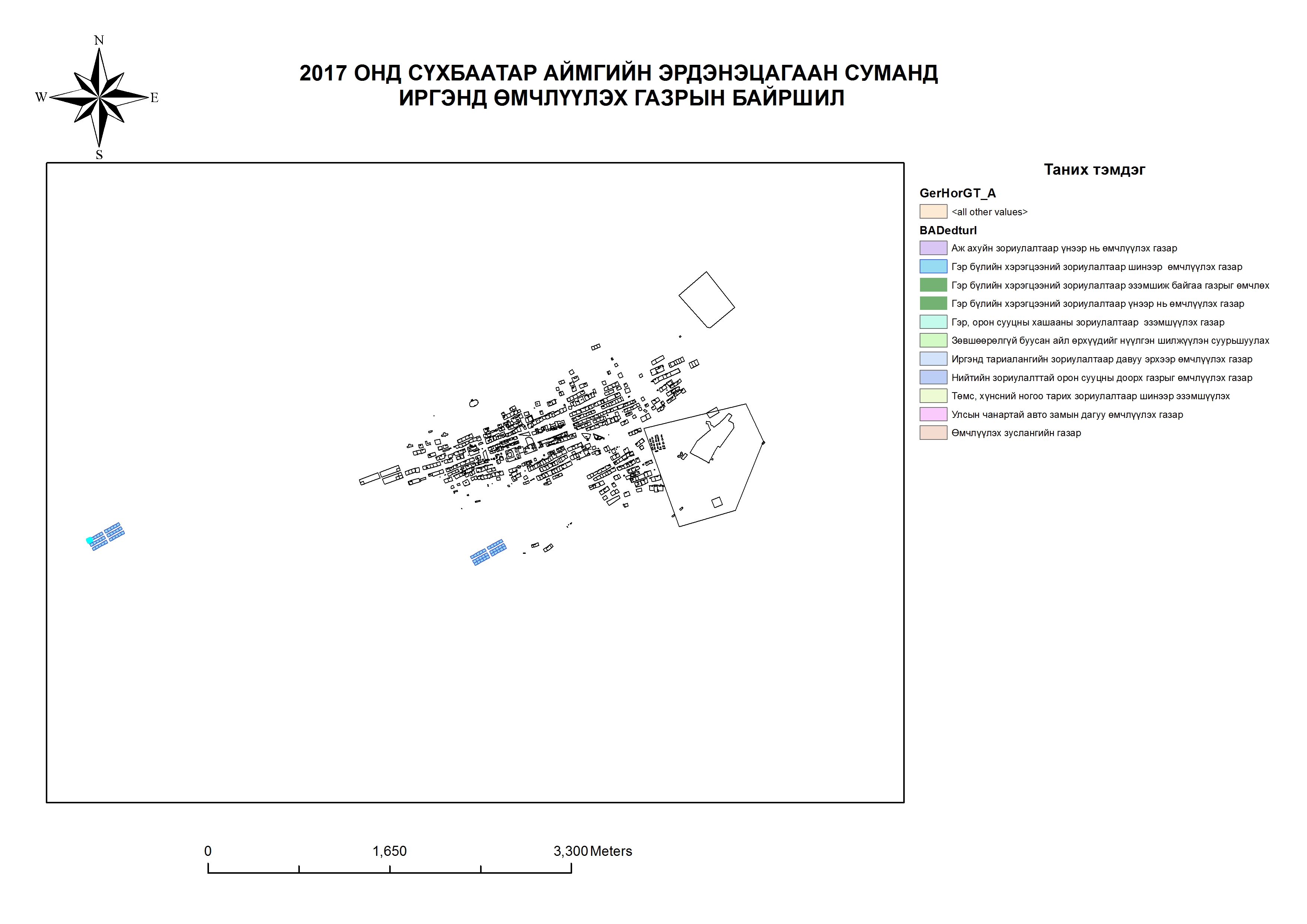This screenshot has width=1307, height=924.
Task: Click the pale lime swatch for 'Төмс, хүнсний ногоо'
Action: [933, 396]
